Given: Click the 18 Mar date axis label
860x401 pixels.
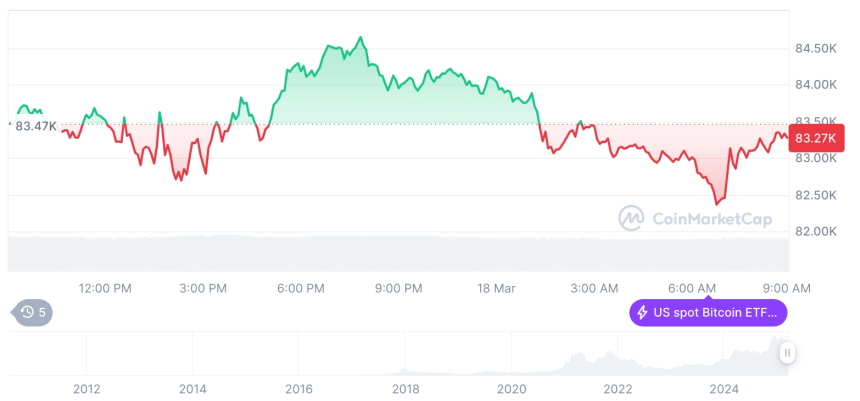Looking at the screenshot, I should (x=495, y=289).
